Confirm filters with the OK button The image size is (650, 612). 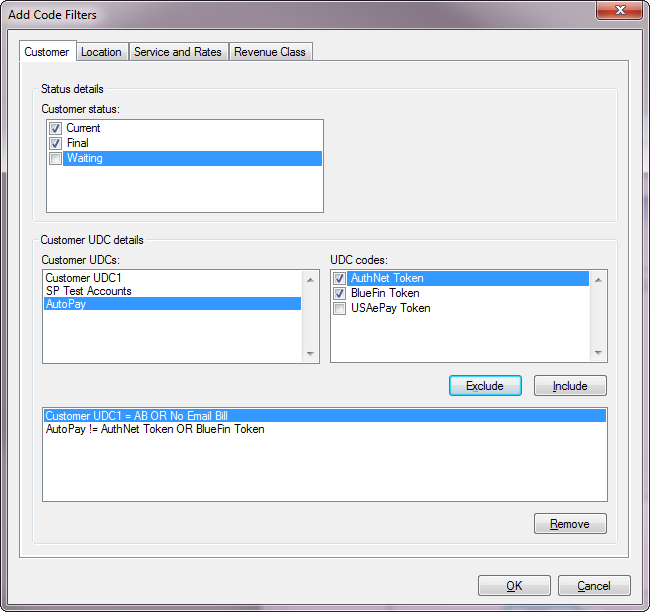(x=514, y=585)
